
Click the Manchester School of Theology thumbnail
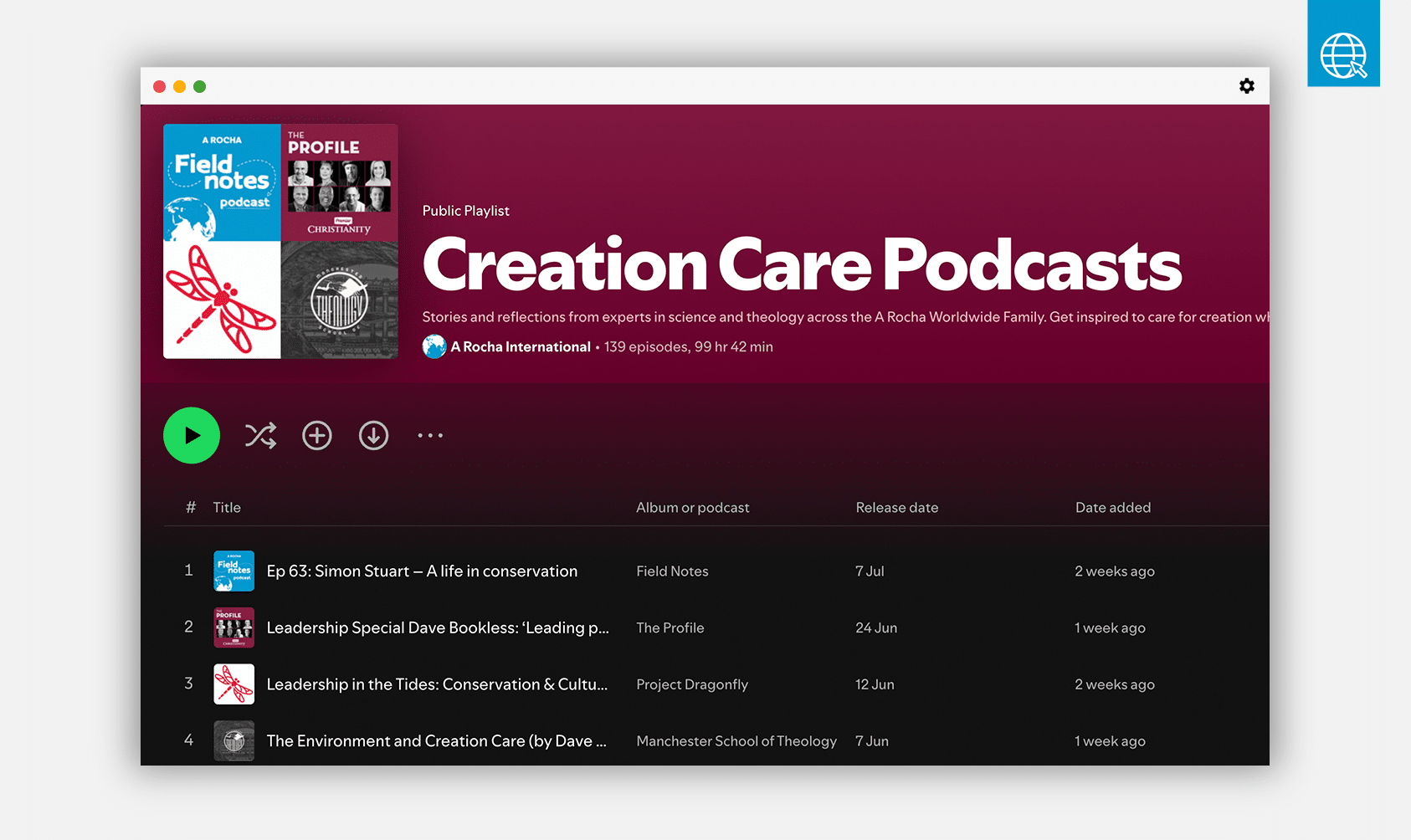tap(234, 740)
